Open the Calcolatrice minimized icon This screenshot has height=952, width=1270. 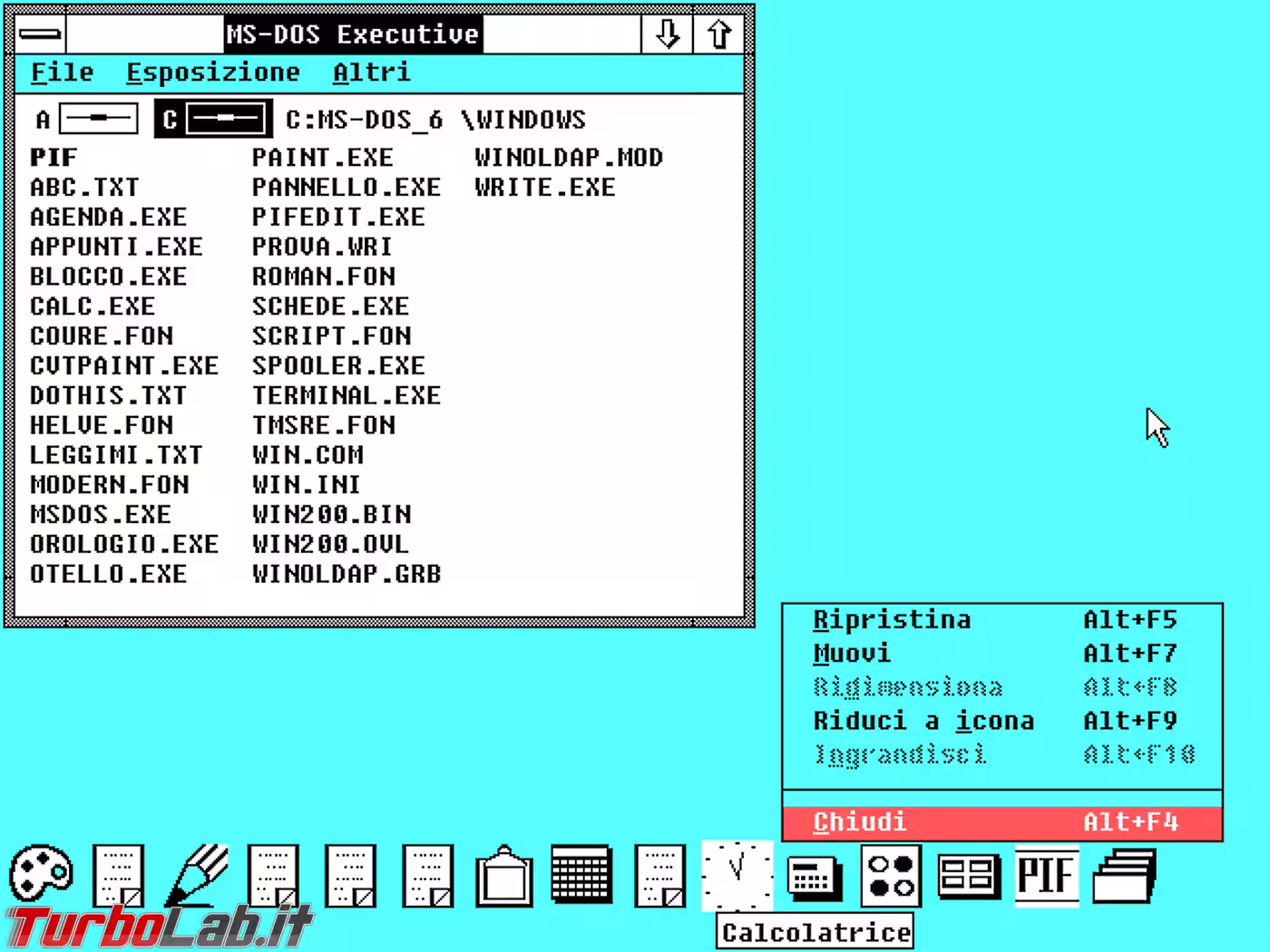coord(814,877)
